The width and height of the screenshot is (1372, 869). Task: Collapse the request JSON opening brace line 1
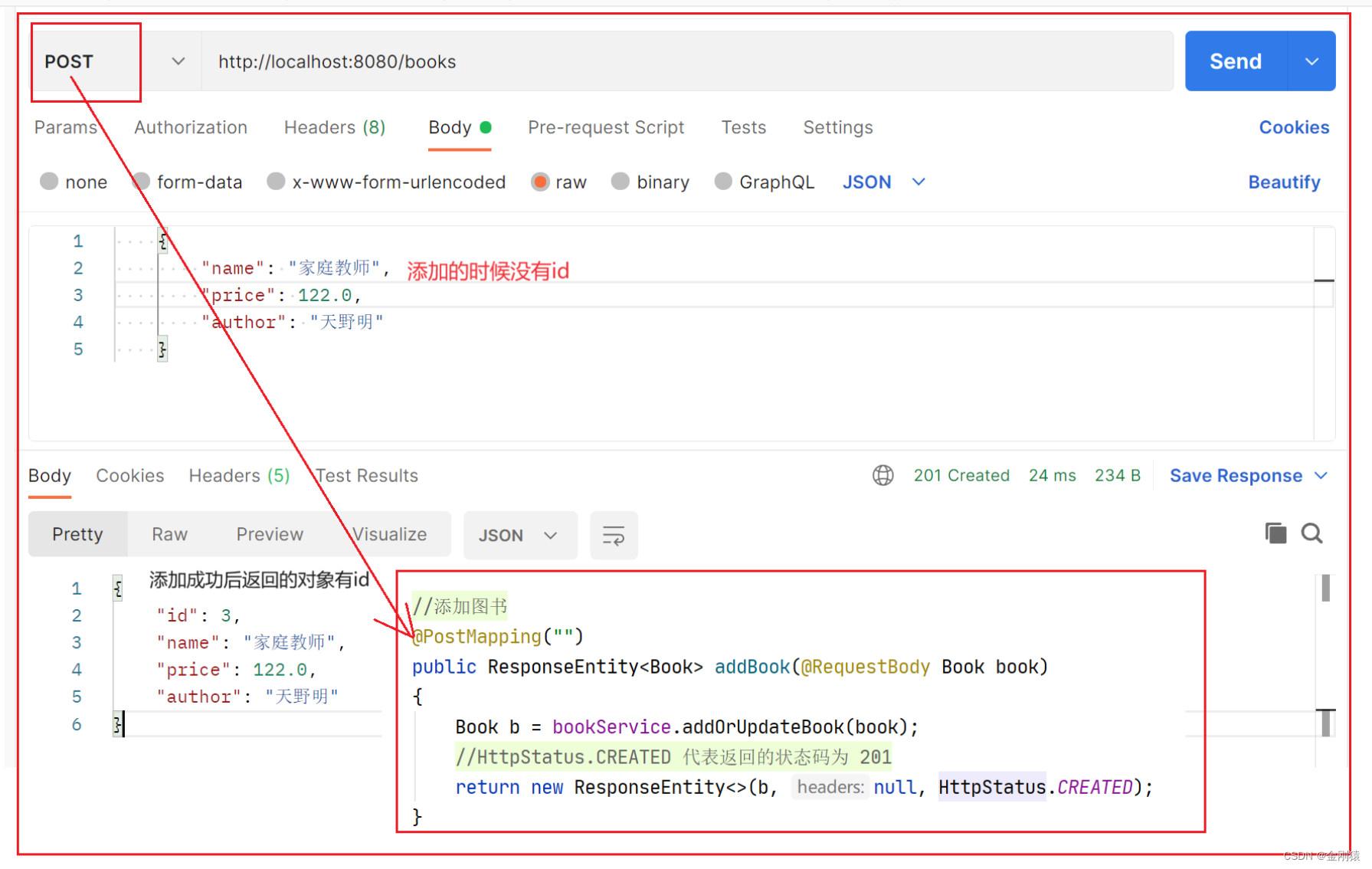click(162, 241)
